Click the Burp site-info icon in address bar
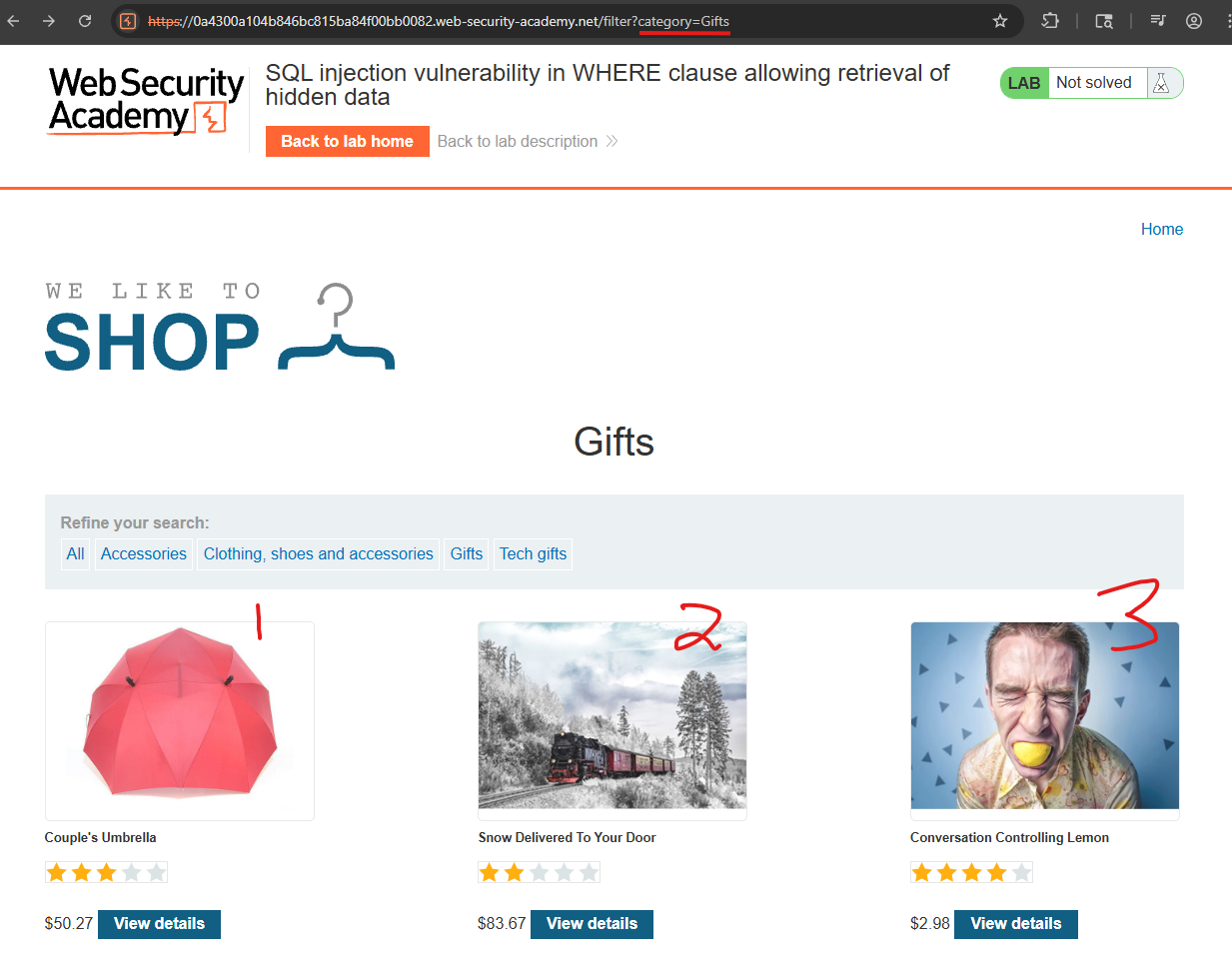This screenshot has width=1232, height=963. (128, 21)
